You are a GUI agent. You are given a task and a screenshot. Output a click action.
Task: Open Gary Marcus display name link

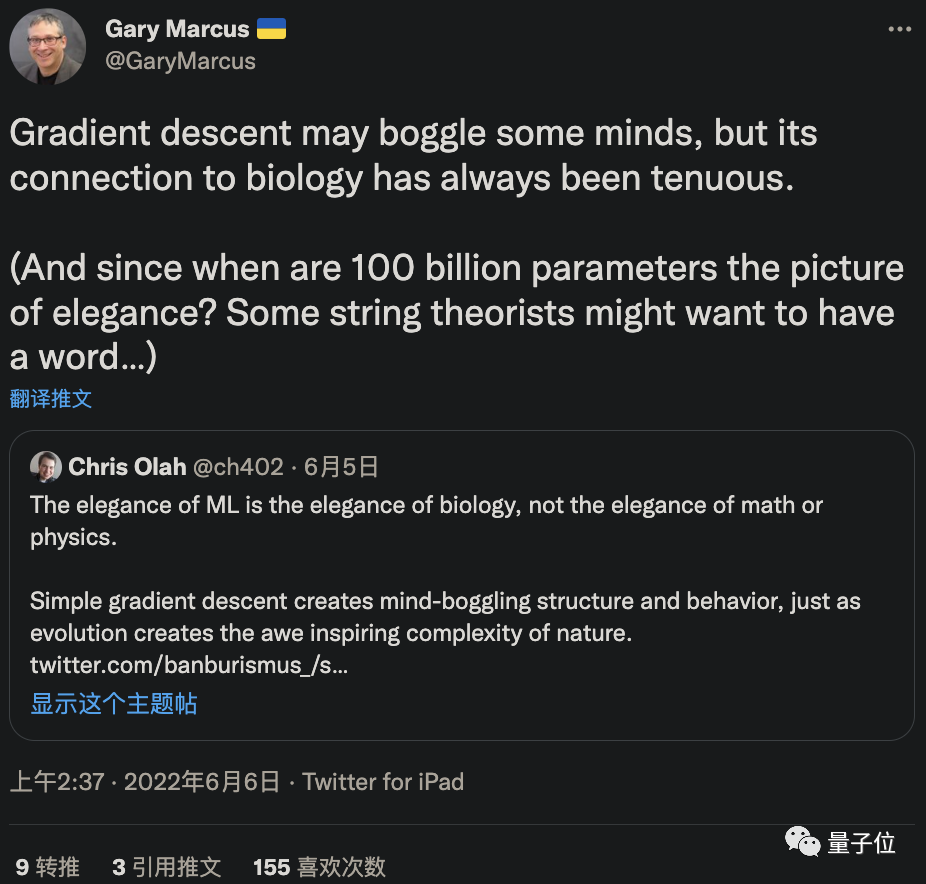pos(178,29)
